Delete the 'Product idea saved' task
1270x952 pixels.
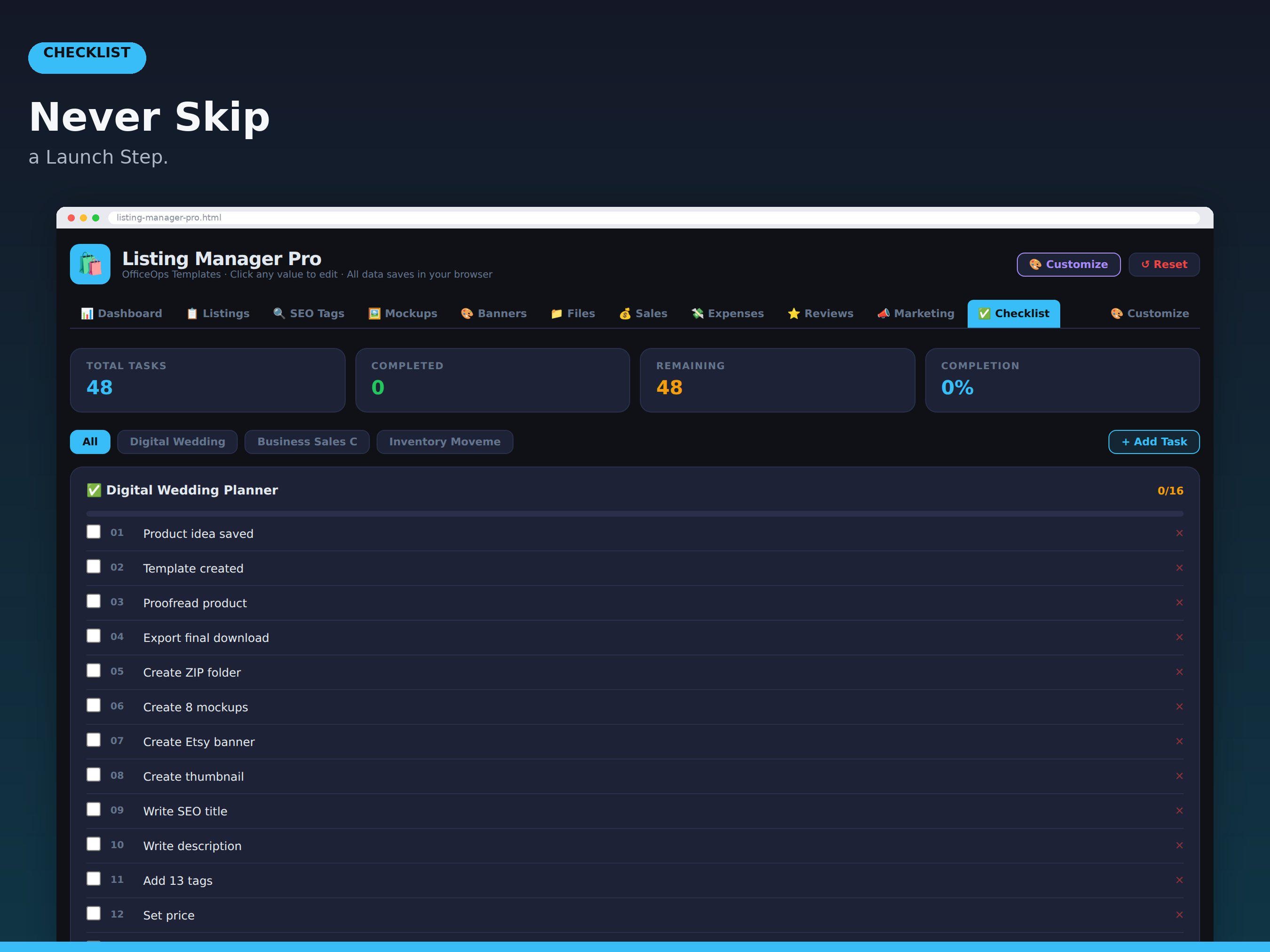pyautogui.click(x=1179, y=533)
